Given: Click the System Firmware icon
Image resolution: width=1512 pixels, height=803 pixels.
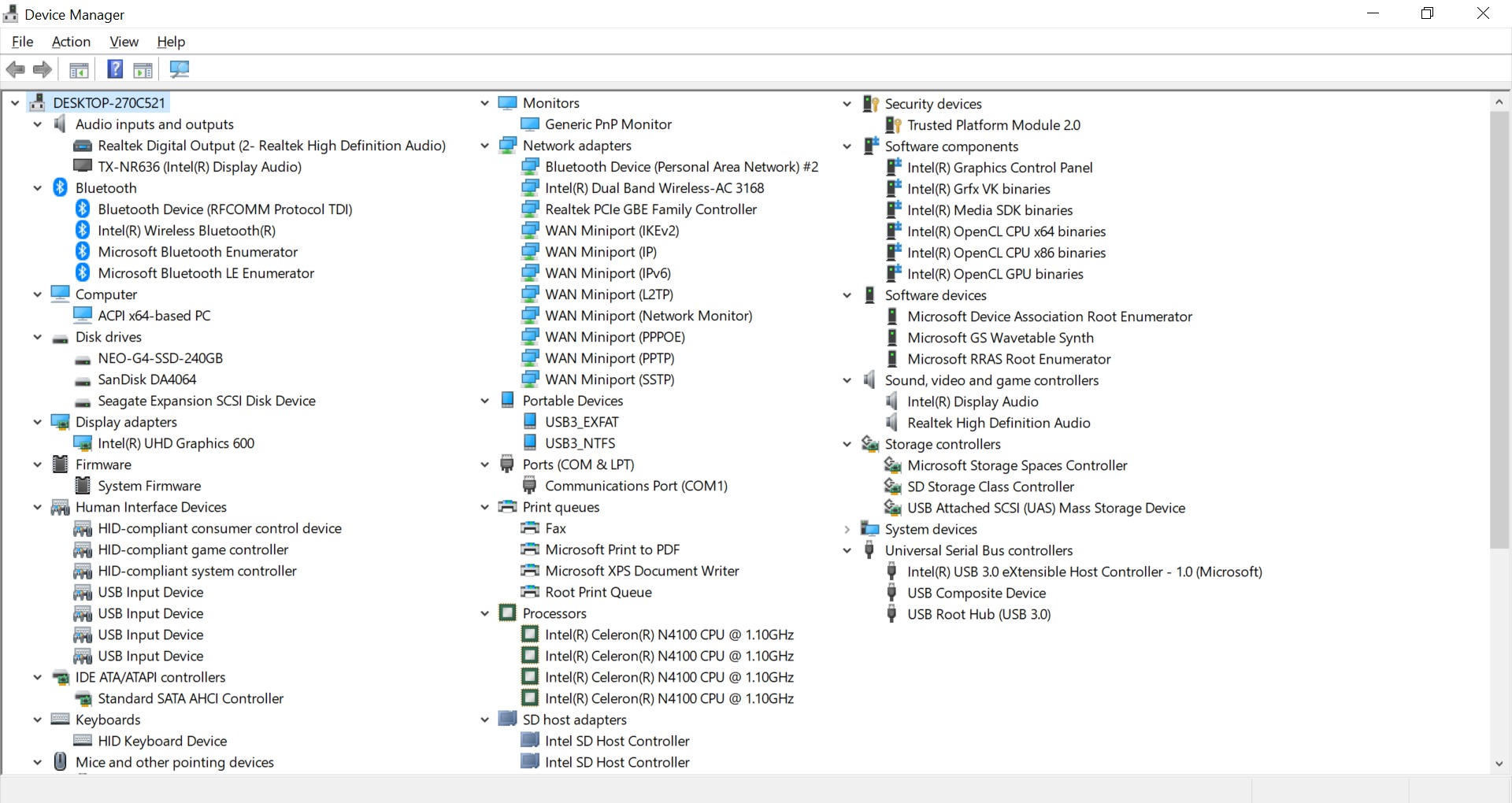Looking at the screenshot, I should coord(82,486).
